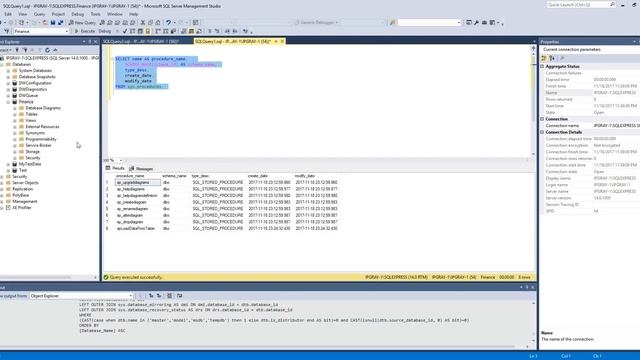640x360 pixels.
Task: Click Connect in Object Explorer toolbar
Action: tap(5, 50)
